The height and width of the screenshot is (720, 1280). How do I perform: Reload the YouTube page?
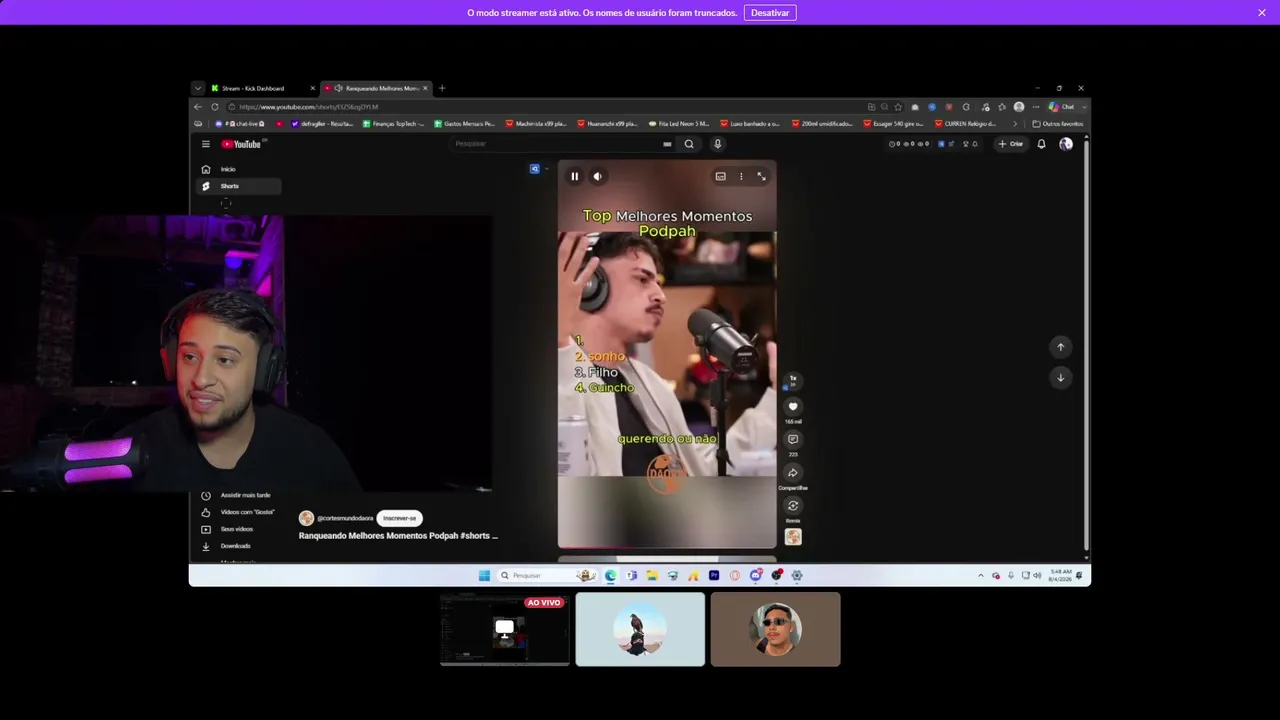click(214, 107)
